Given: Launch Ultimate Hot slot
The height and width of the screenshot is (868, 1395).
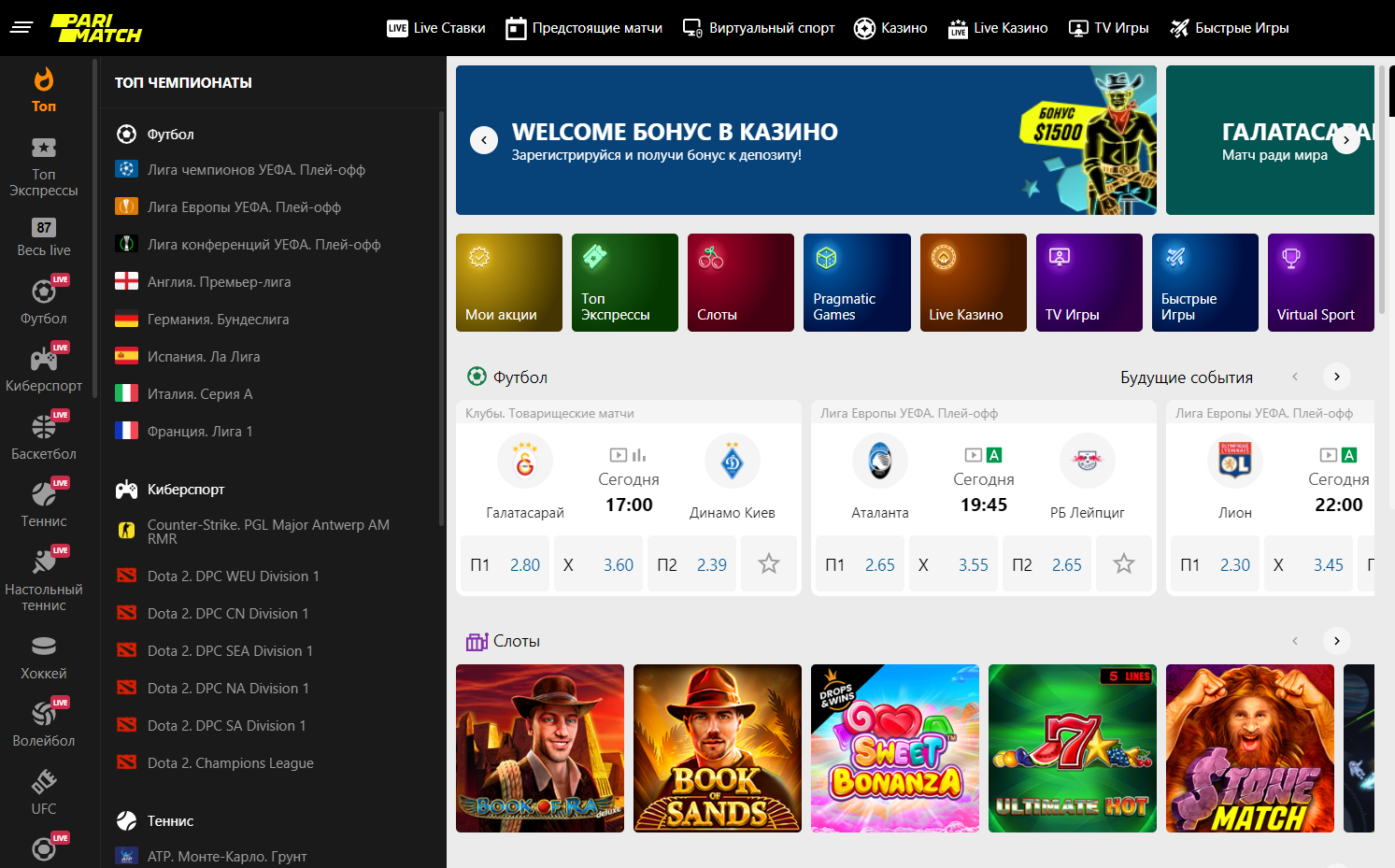Looking at the screenshot, I should point(1073,748).
